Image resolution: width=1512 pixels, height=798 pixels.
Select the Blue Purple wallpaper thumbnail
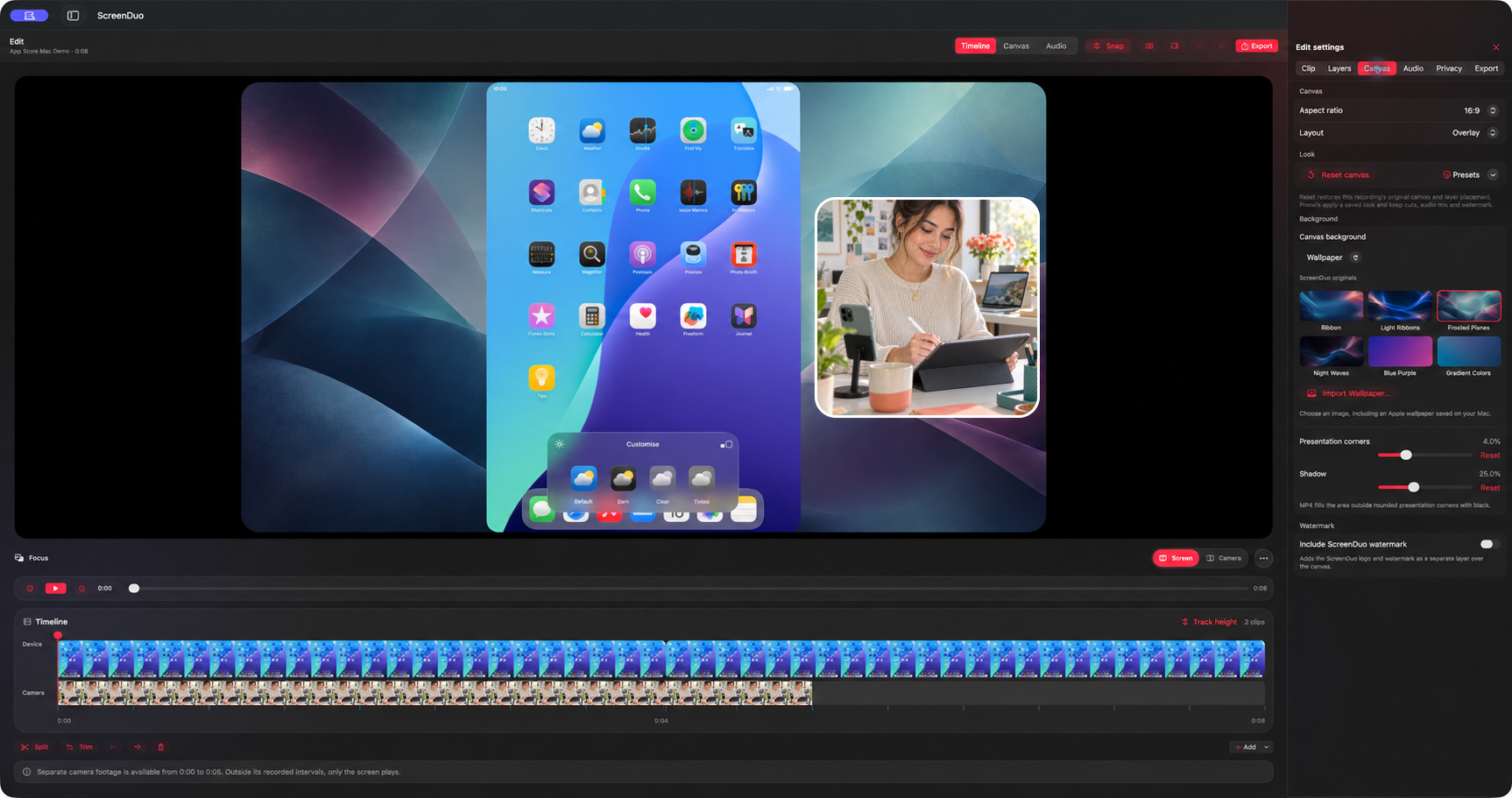click(x=1400, y=351)
